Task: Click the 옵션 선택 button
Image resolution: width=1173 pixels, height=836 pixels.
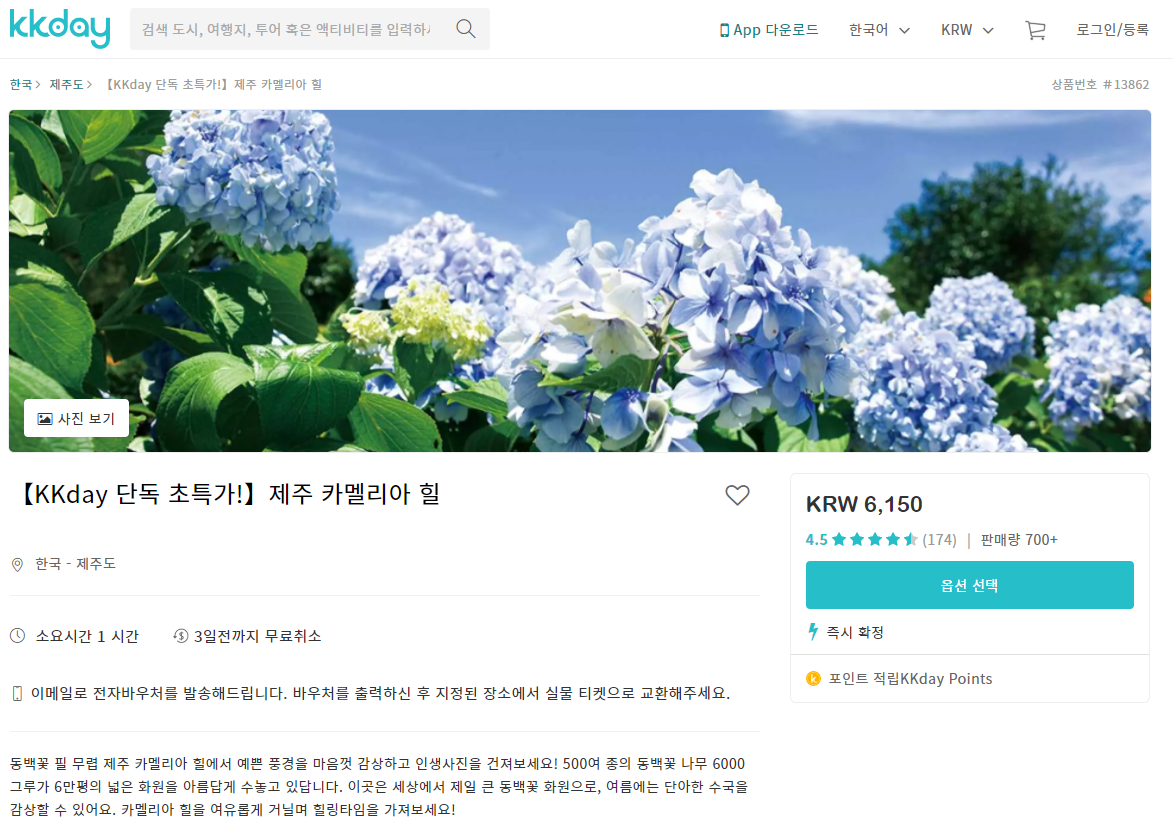Action: 970,585
